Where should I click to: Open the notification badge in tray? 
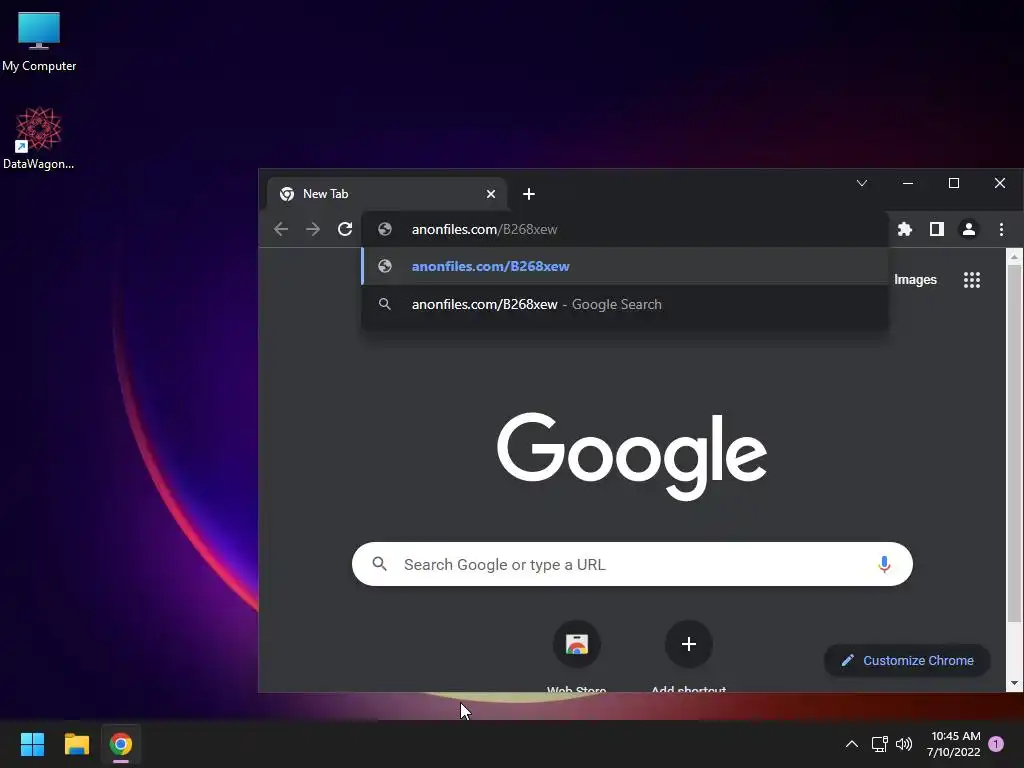(x=996, y=744)
